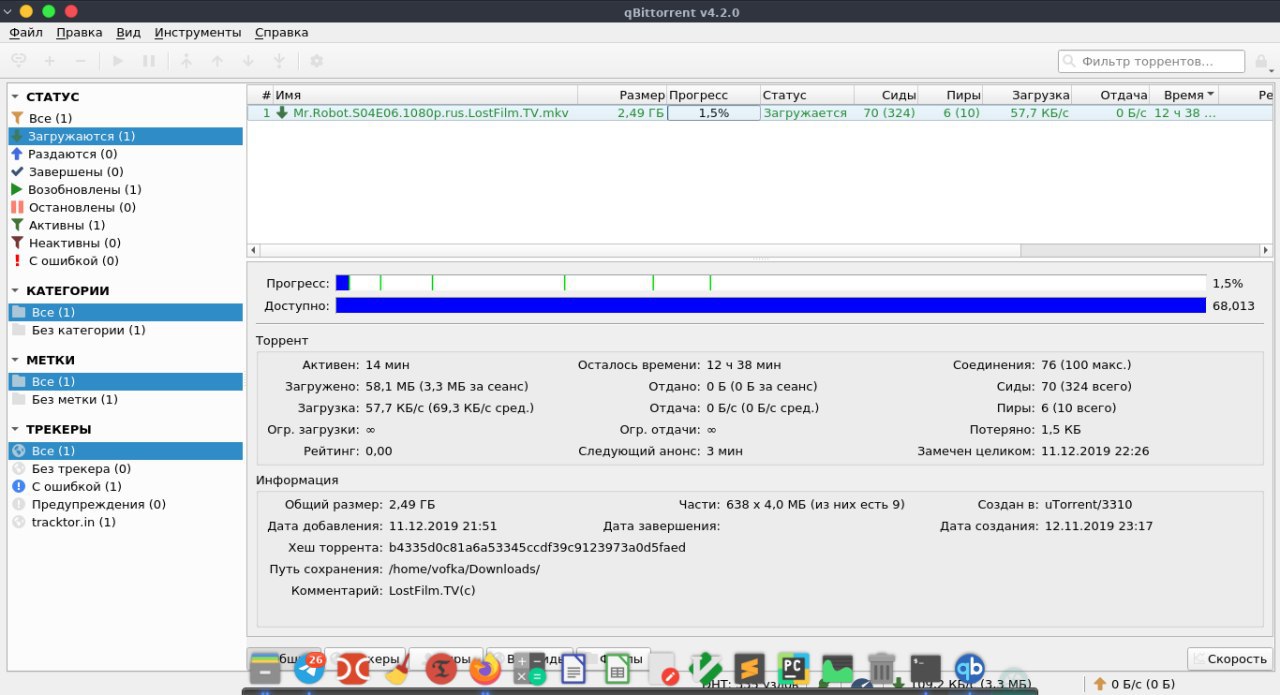1280x695 pixels.
Task: Open the Инструменты menu
Action: tap(198, 32)
